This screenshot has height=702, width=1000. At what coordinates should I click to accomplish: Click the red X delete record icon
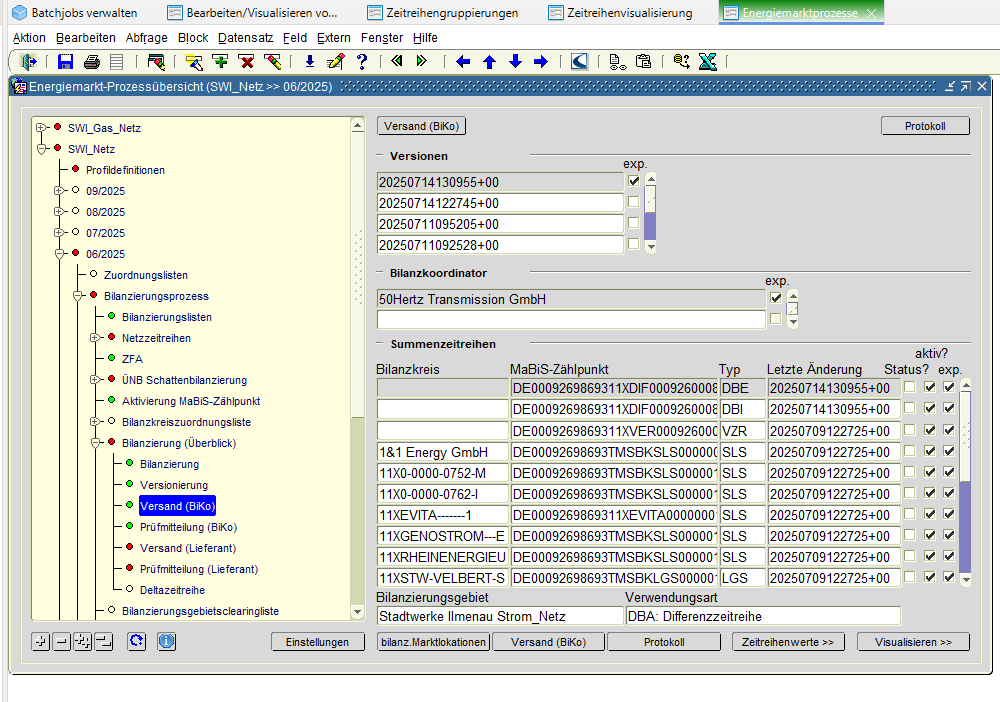pos(246,61)
